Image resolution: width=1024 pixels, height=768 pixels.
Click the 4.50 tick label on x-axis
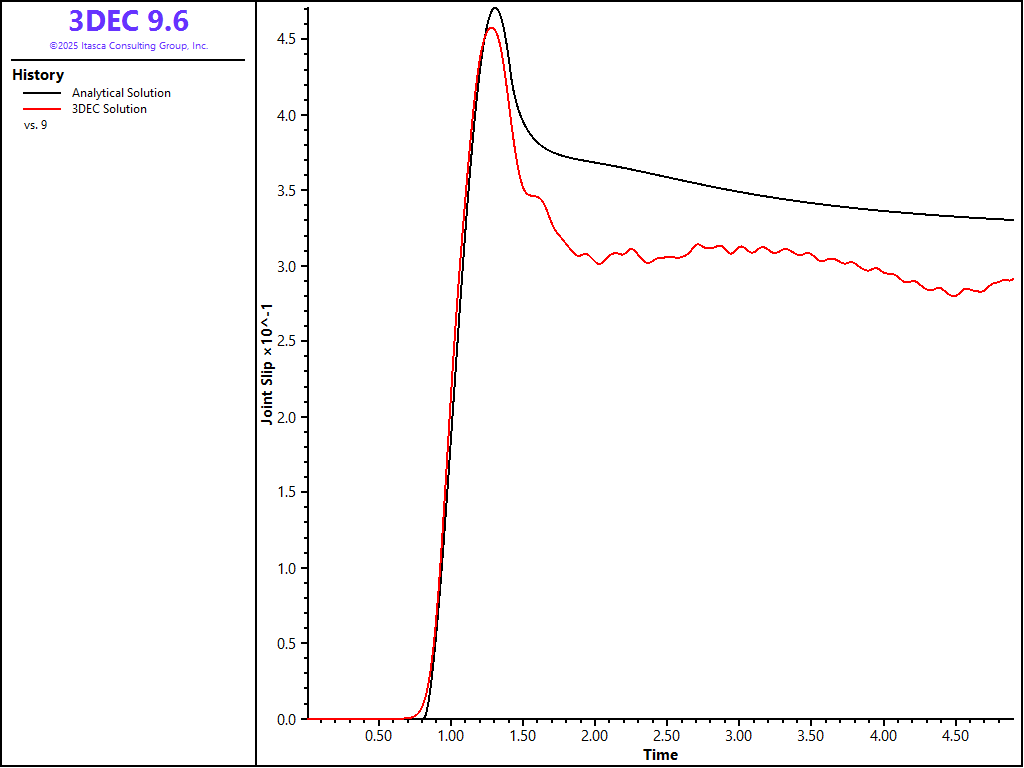955,736
